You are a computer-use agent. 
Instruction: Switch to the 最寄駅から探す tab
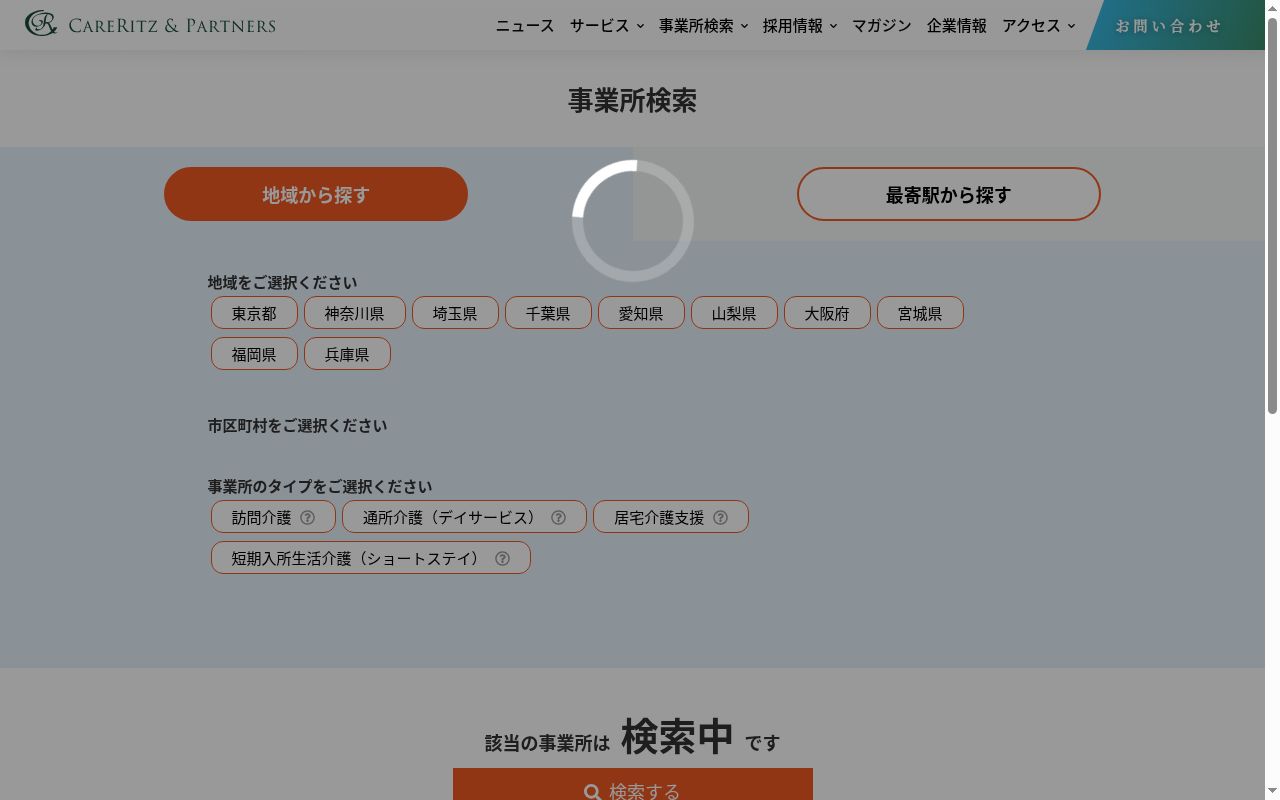coord(949,194)
